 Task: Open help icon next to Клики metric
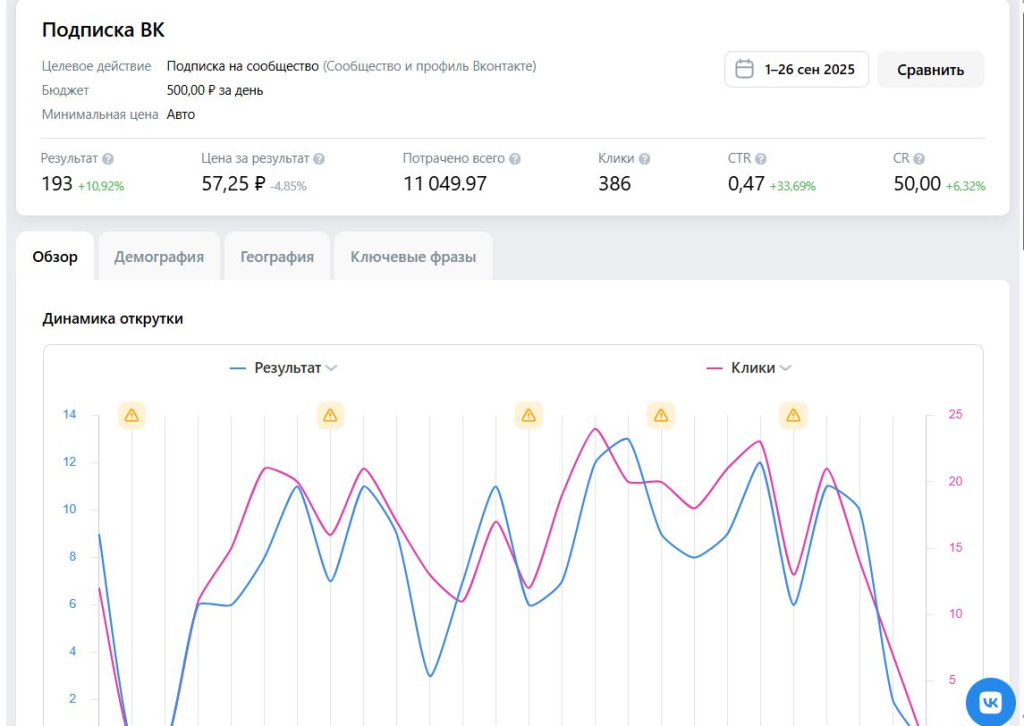pos(644,159)
